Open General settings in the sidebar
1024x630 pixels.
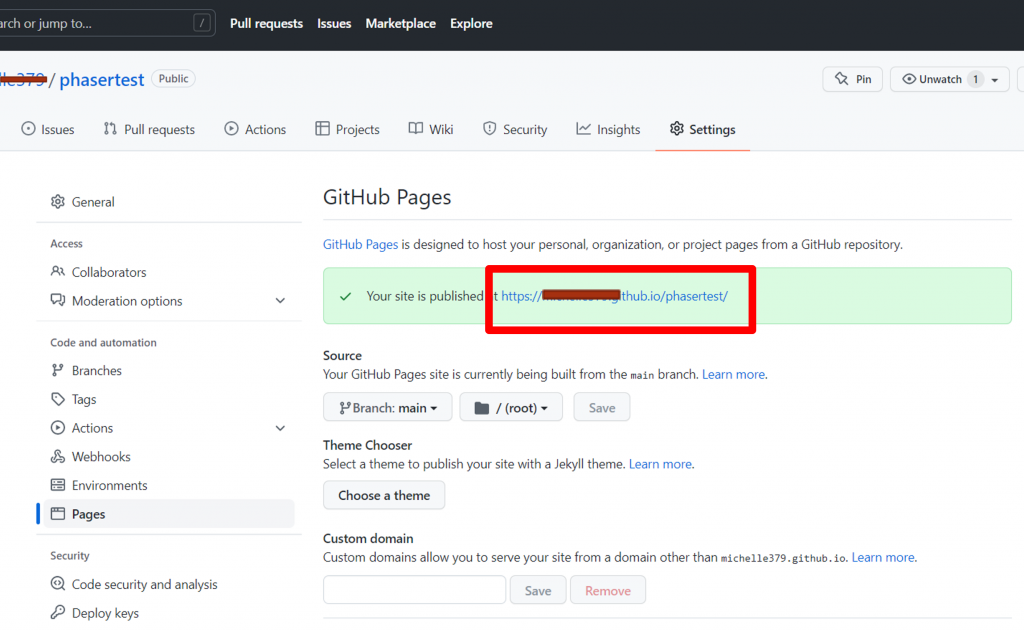click(93, 202)
